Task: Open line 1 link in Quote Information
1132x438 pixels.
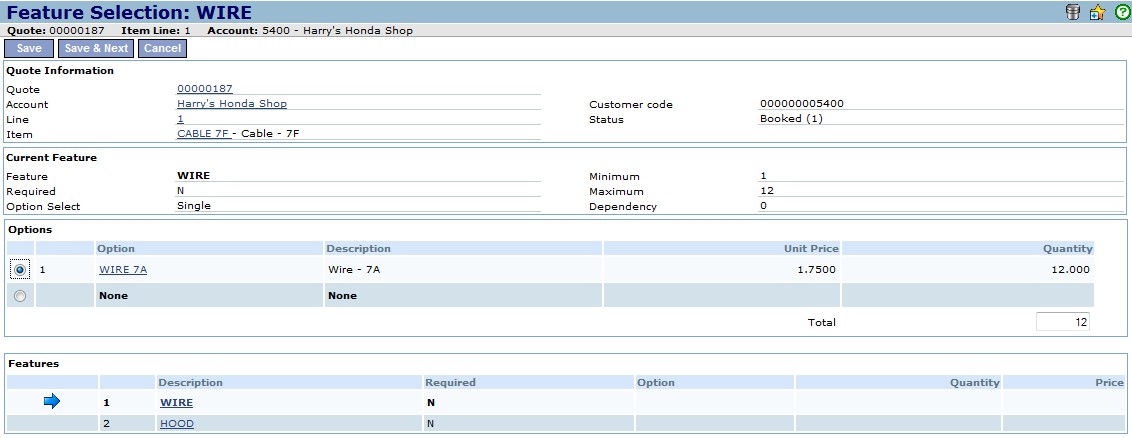Action: [180, 119]
